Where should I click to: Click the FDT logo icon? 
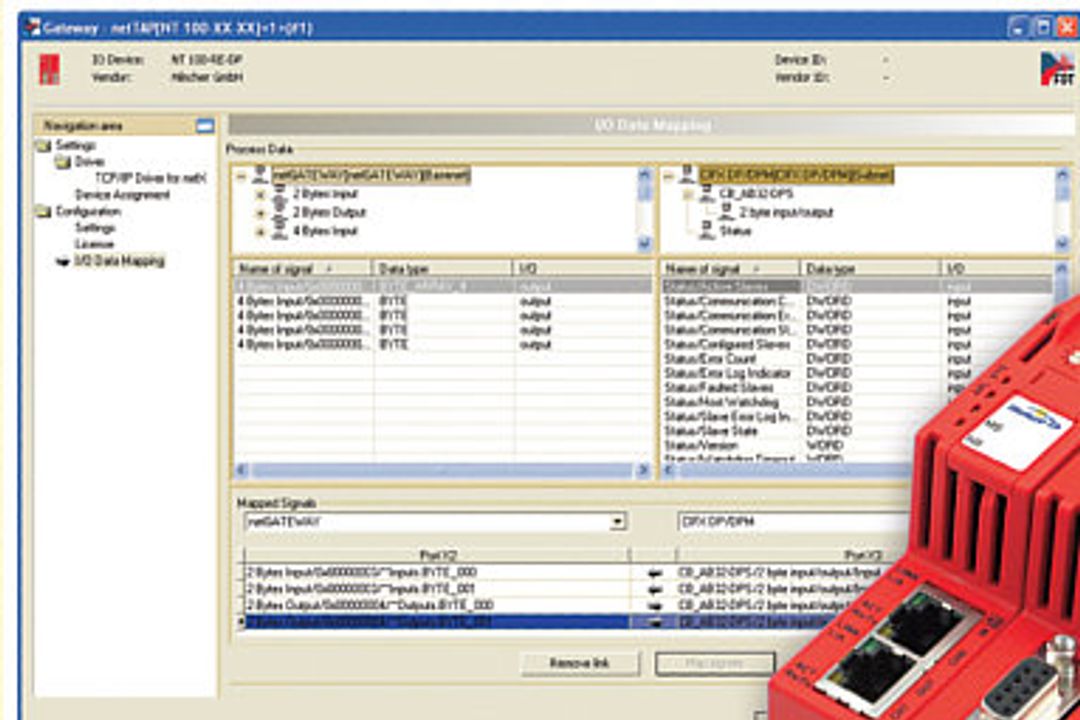(x=1057, y=69)
